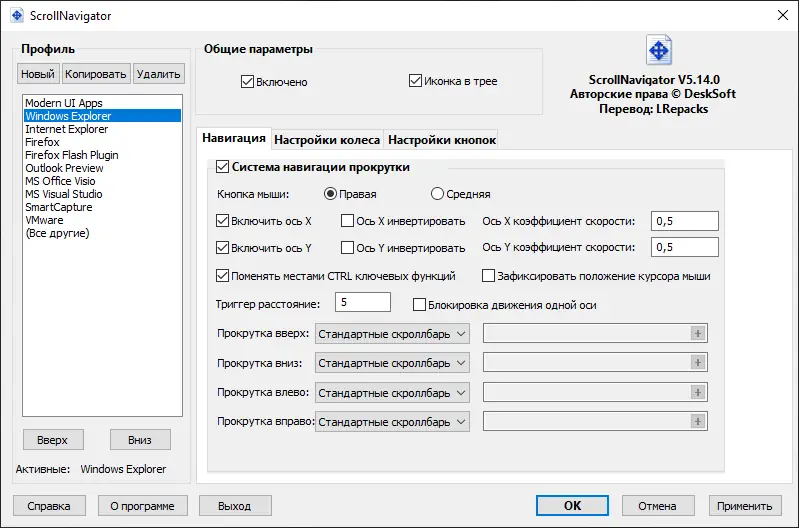Click the Отмена button
The image size is (799, 528).
pyautogui.click(x=658, y=506)
